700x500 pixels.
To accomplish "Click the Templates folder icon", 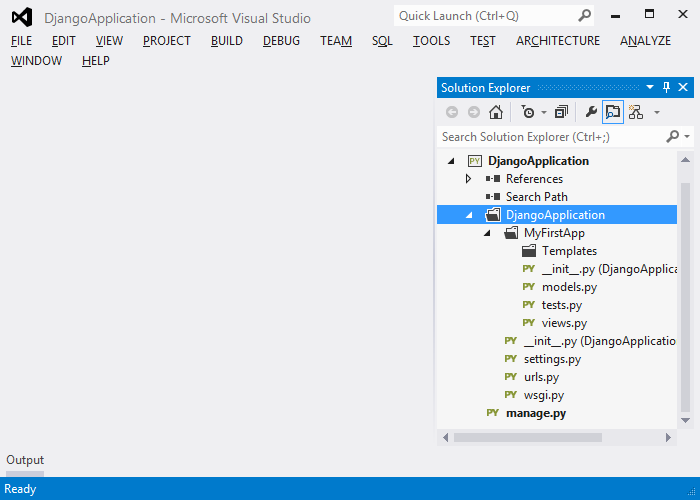I will pyautogui.click(x=529, y=251).
